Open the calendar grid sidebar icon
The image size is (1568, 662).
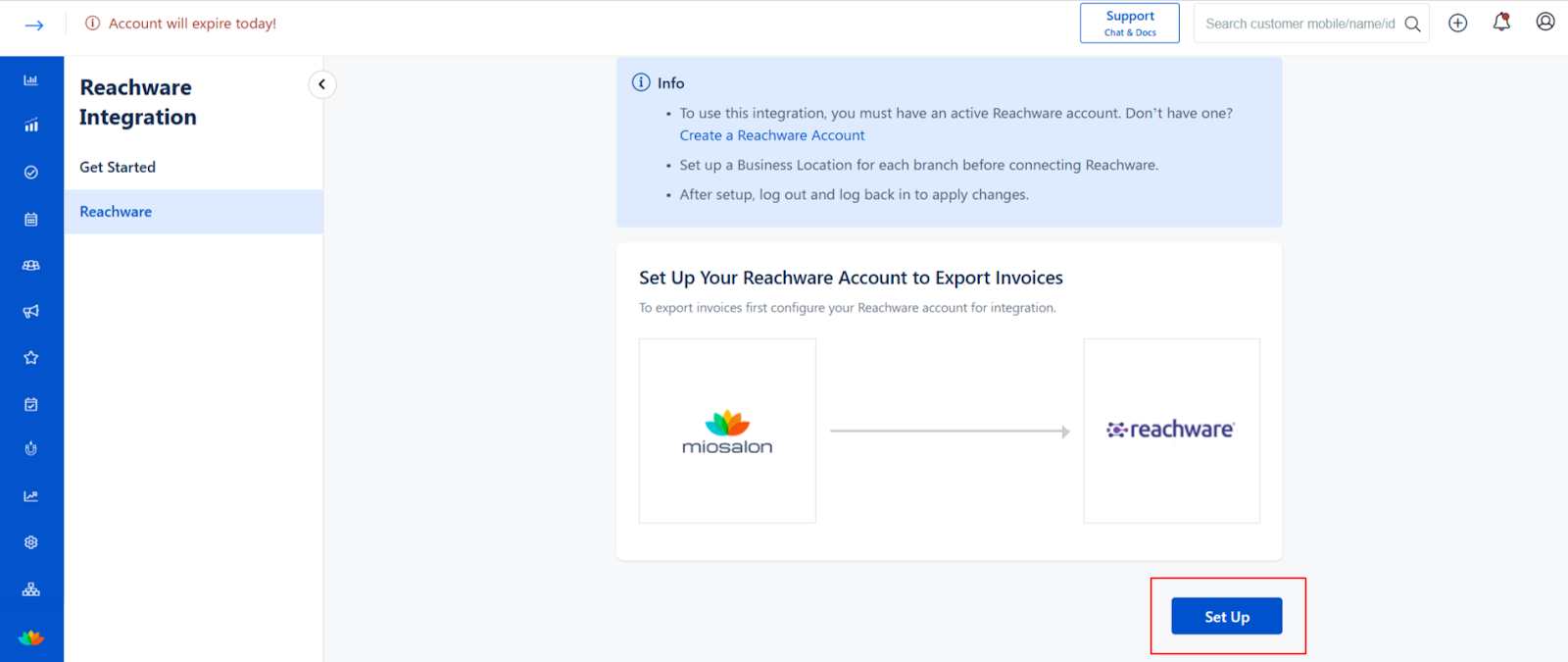pos(31,219)
